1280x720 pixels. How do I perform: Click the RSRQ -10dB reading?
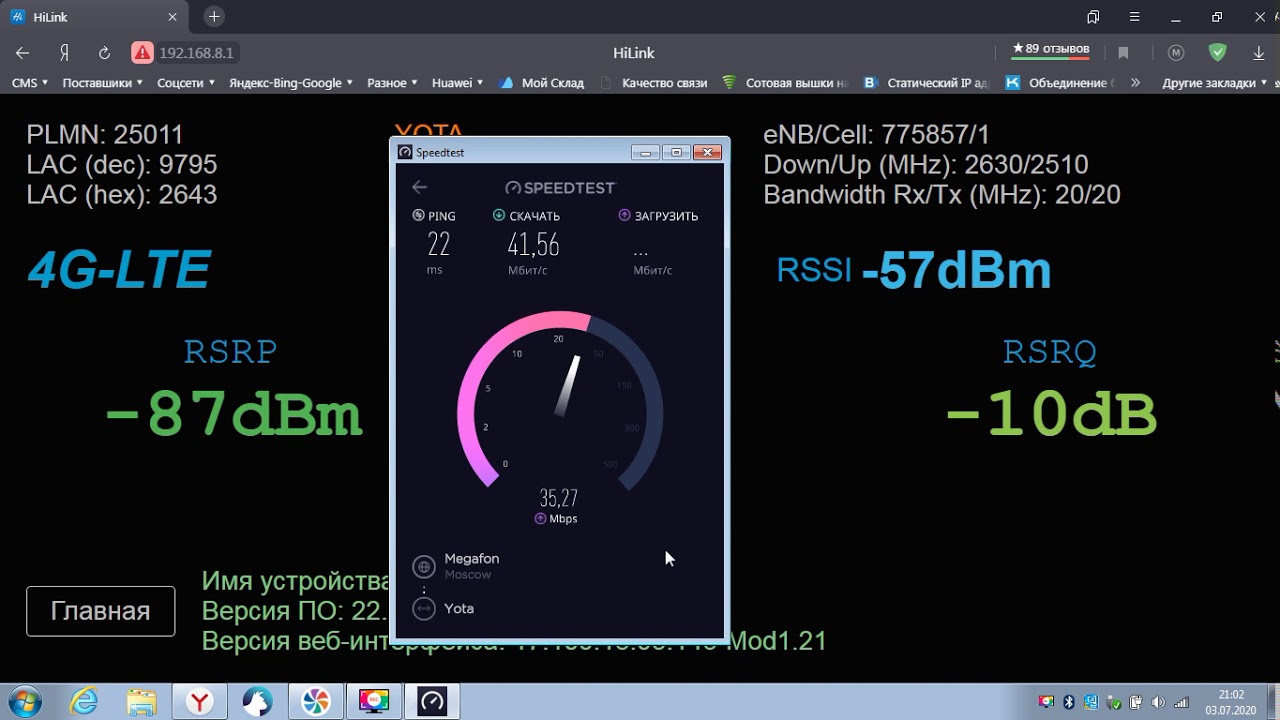coord(1050,416)
